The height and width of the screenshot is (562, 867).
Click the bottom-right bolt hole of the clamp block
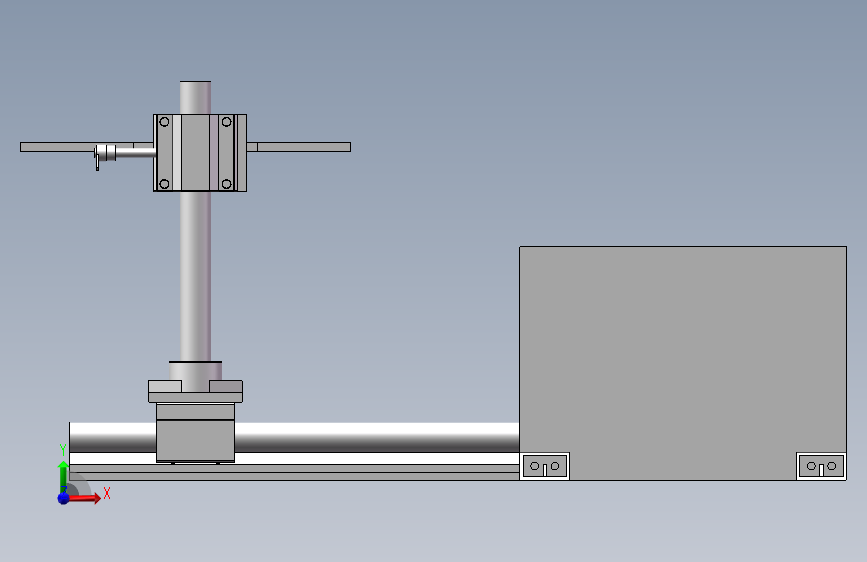tap(226, 184)
